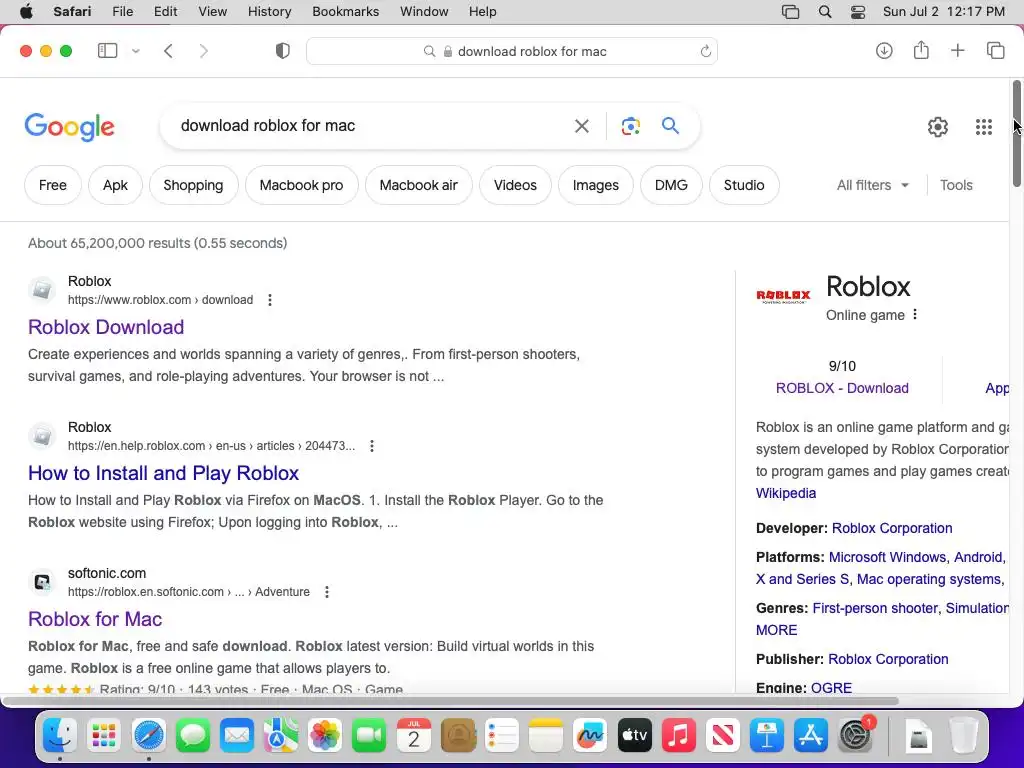The width and height of the screenshot is (1024, 768).
Task: Select the Macbook air filter chip
Action: [419, 185]
